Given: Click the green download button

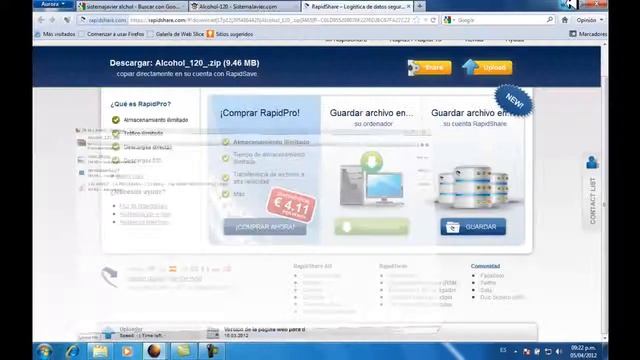Looking at the screenshot, I should 371,227.
